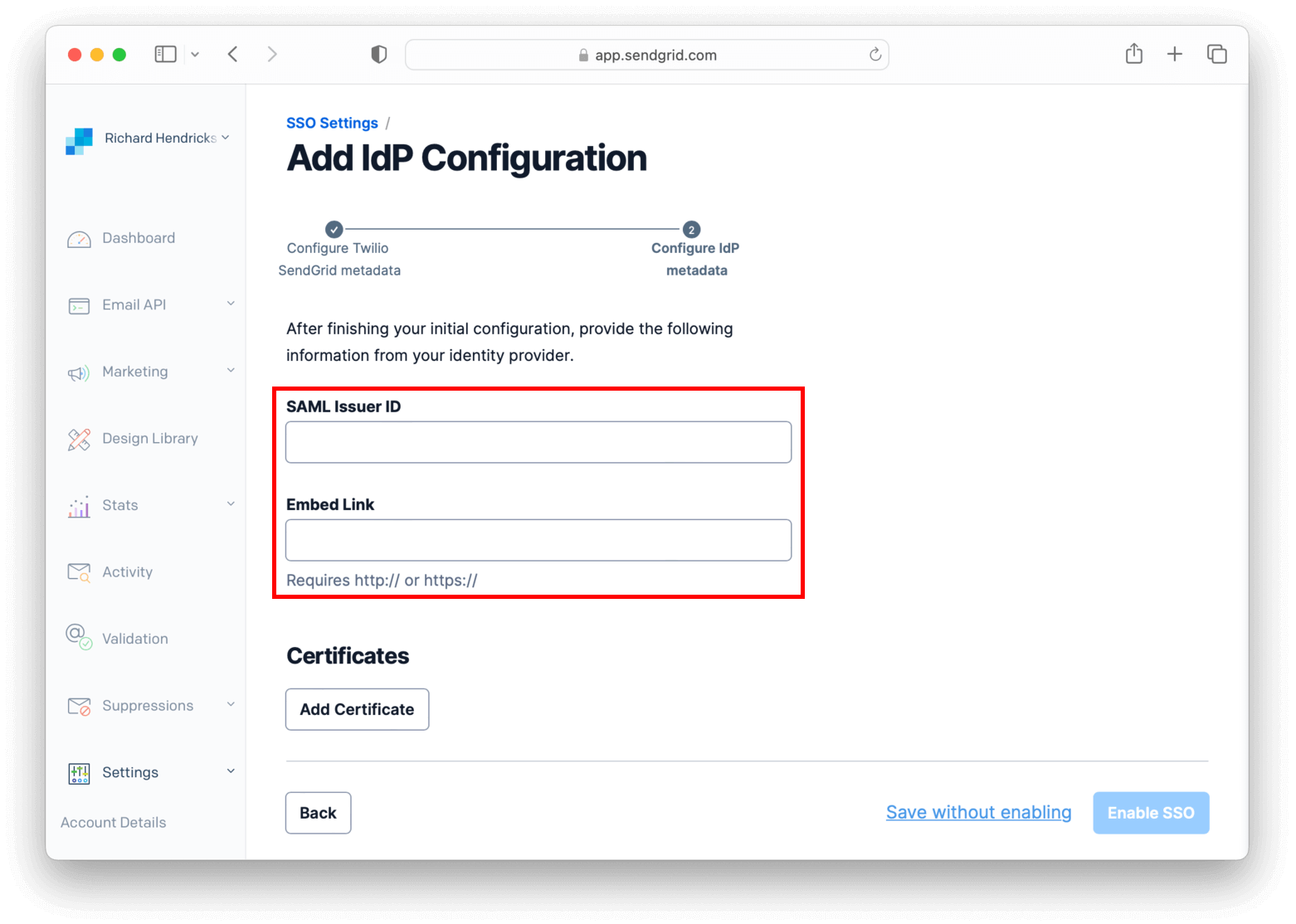
Task: Click the Add Certificate button
Action: pyautogui.click(x=357, y=709)
